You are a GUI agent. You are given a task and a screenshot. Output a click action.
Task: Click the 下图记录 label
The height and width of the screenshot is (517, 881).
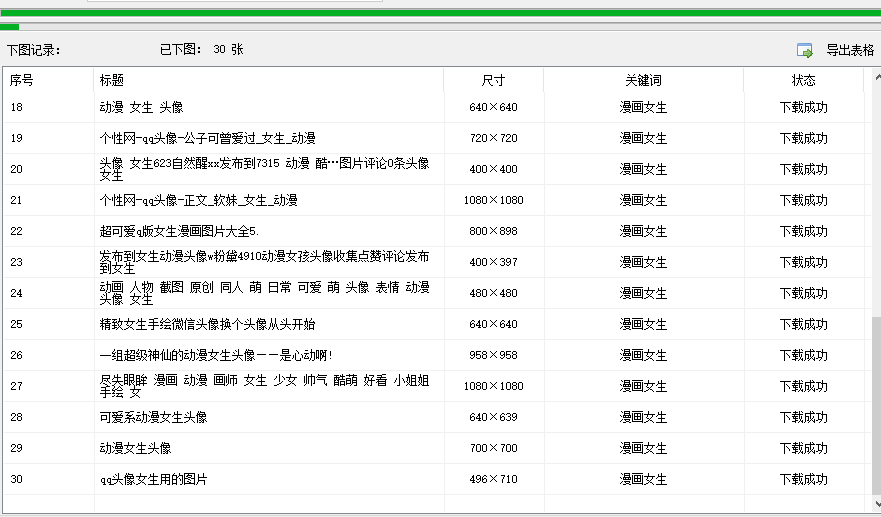(x=33, y=51)
